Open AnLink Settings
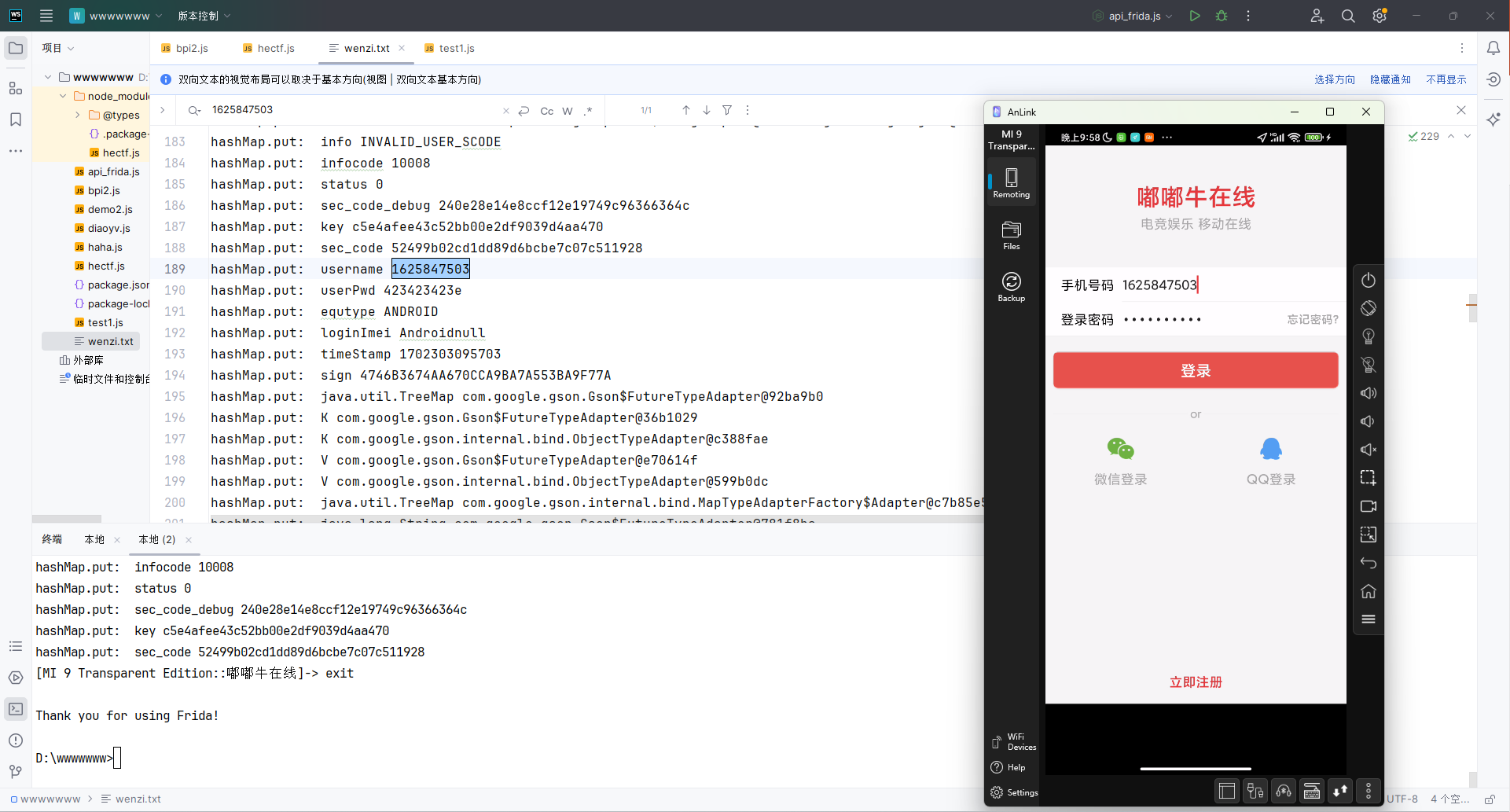Screen dimensions: 1510x812 (1014, 792)
